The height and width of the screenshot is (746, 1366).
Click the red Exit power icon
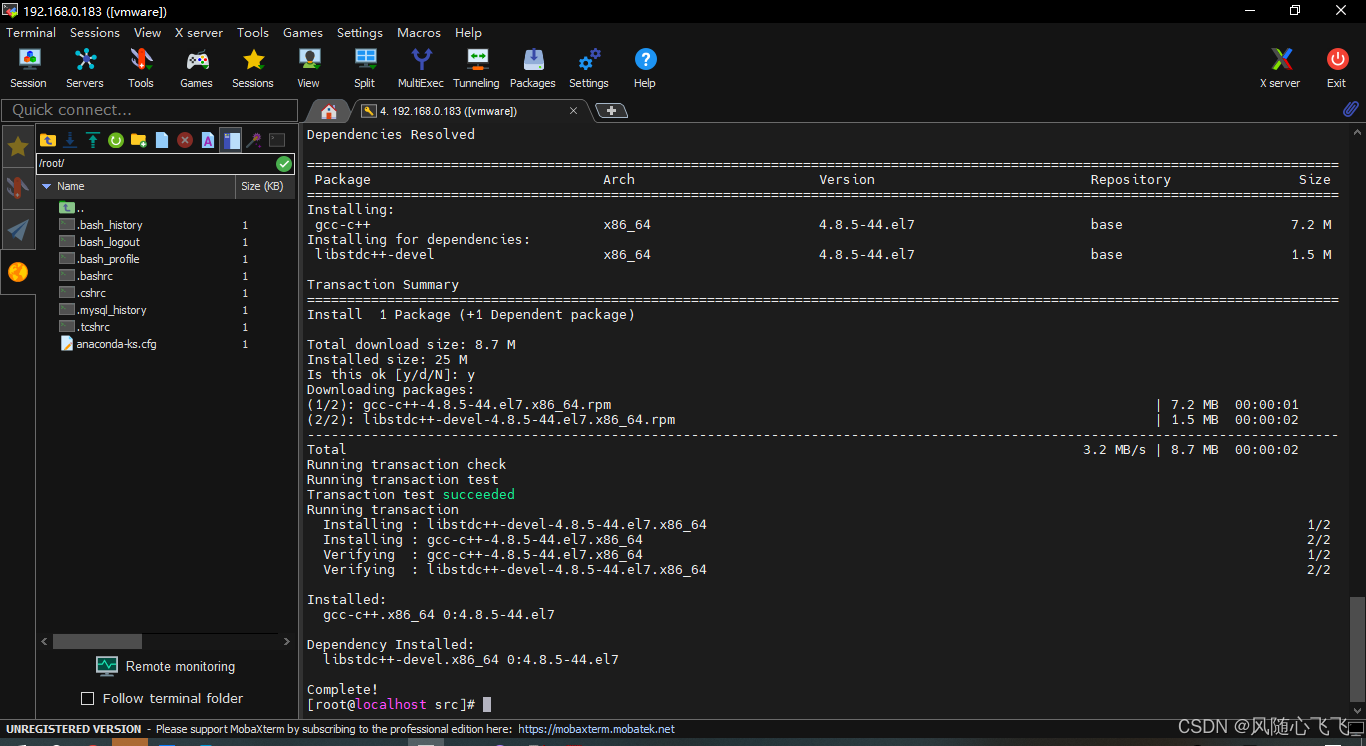click(1337, 68)
